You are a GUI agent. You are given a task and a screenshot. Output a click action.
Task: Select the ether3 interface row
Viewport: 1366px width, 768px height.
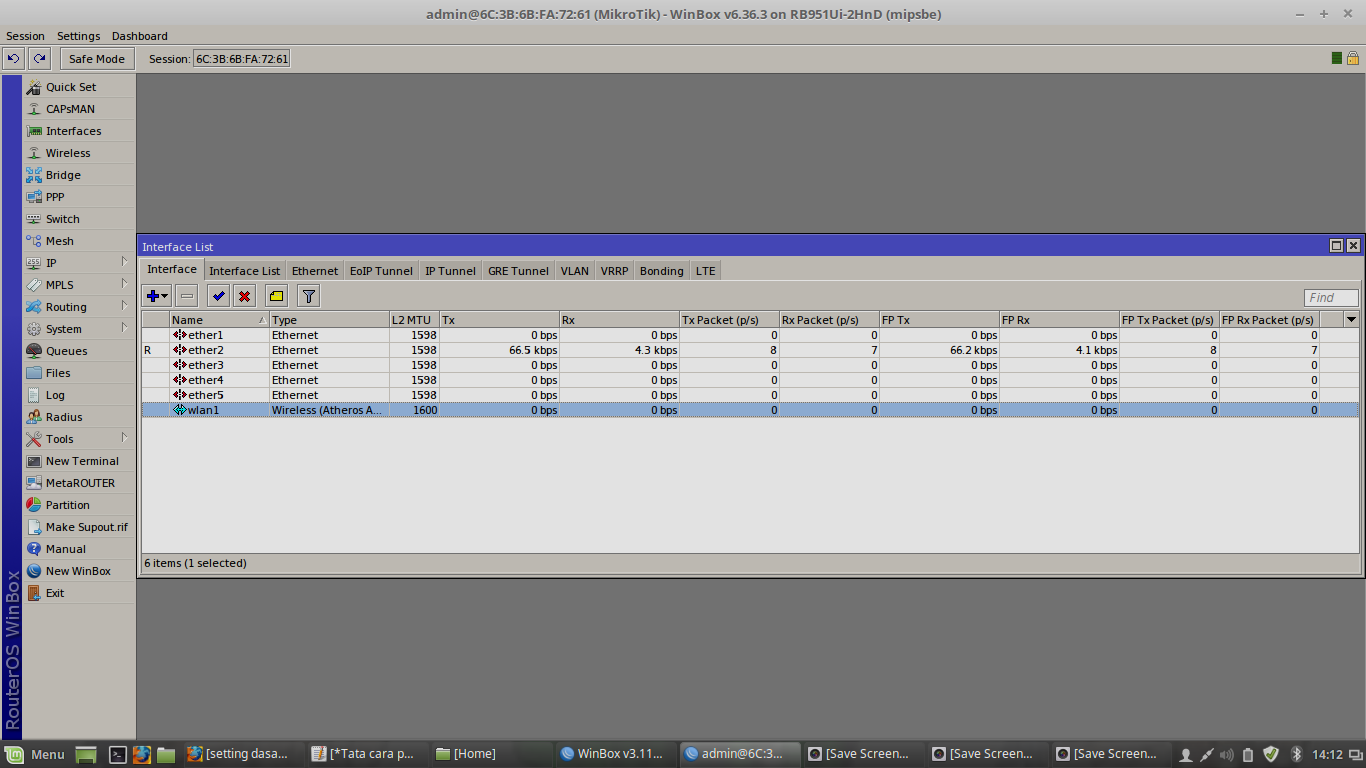[750, 365]
